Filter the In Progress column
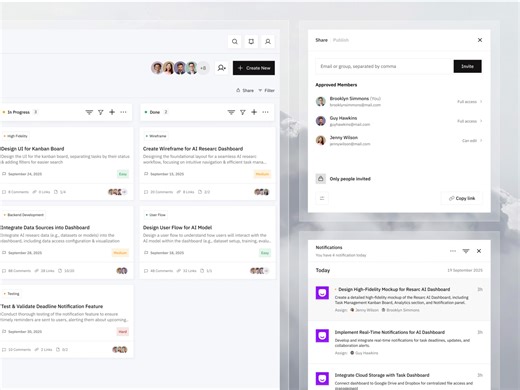Image resolution: width=520 pixels, height=390 pixels. [101, 112]
